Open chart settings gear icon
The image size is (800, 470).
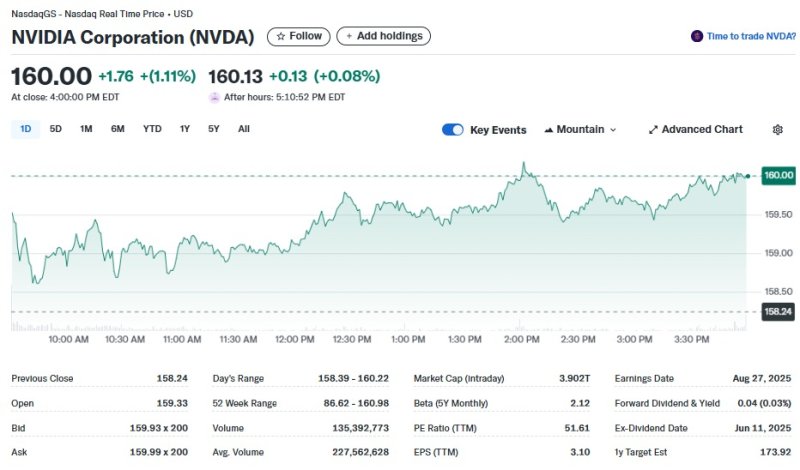(x=777, y=130)
